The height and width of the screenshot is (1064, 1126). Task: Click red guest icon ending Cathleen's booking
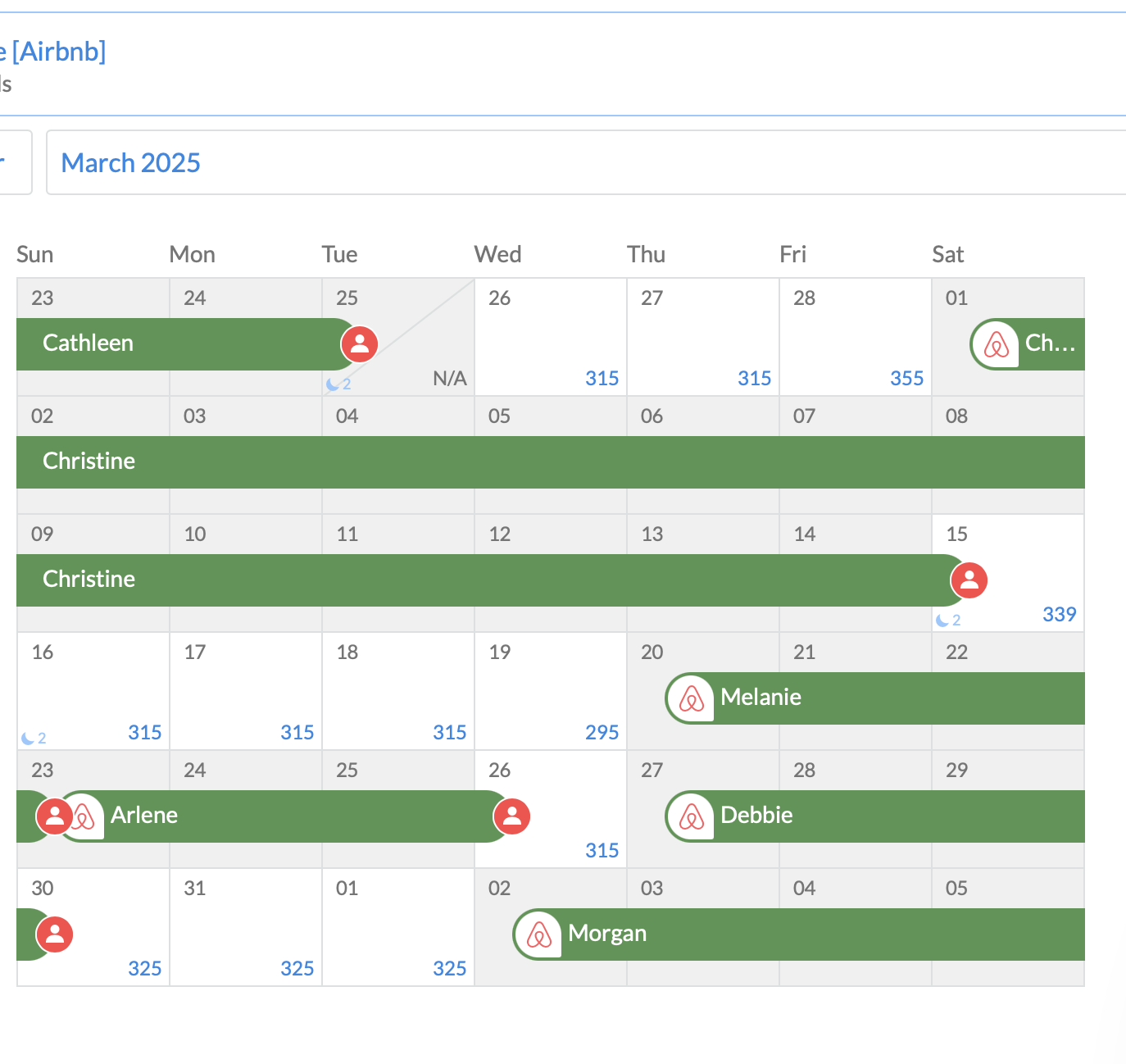click(360, 344)
